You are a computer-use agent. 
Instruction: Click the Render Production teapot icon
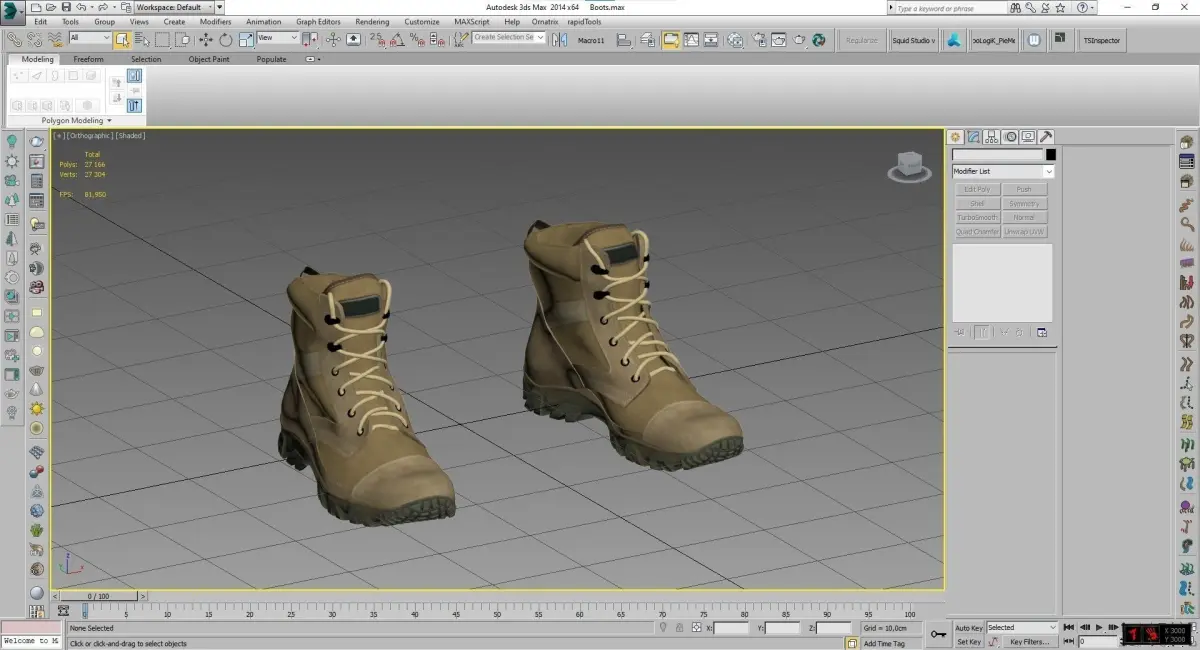click(x=799, y=40)
